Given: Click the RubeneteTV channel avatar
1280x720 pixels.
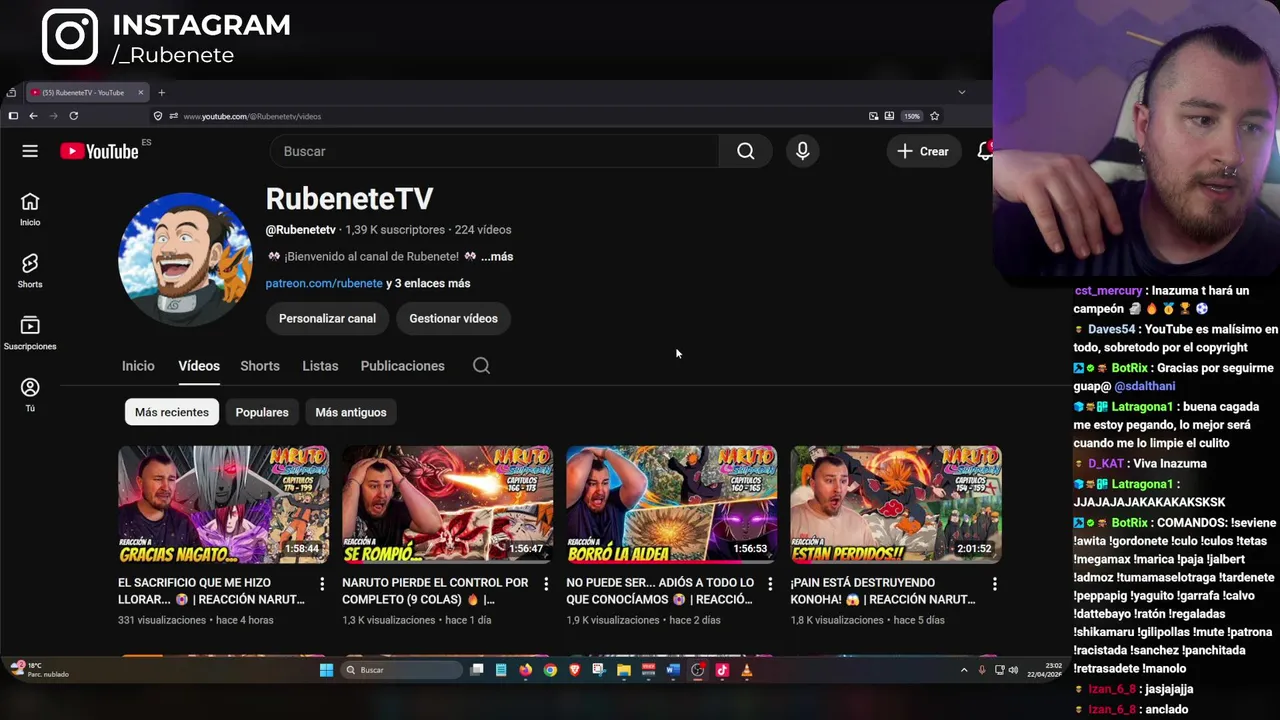Looking at the screenshot, I should coord(185,259).
